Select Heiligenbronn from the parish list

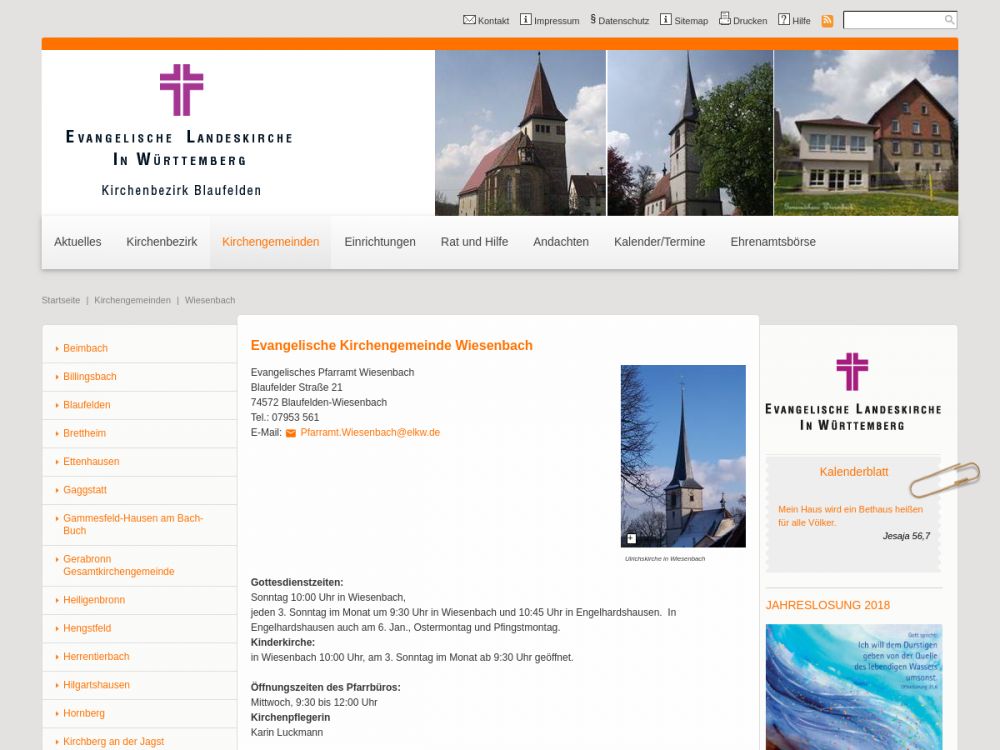click(x=94, y=600)
